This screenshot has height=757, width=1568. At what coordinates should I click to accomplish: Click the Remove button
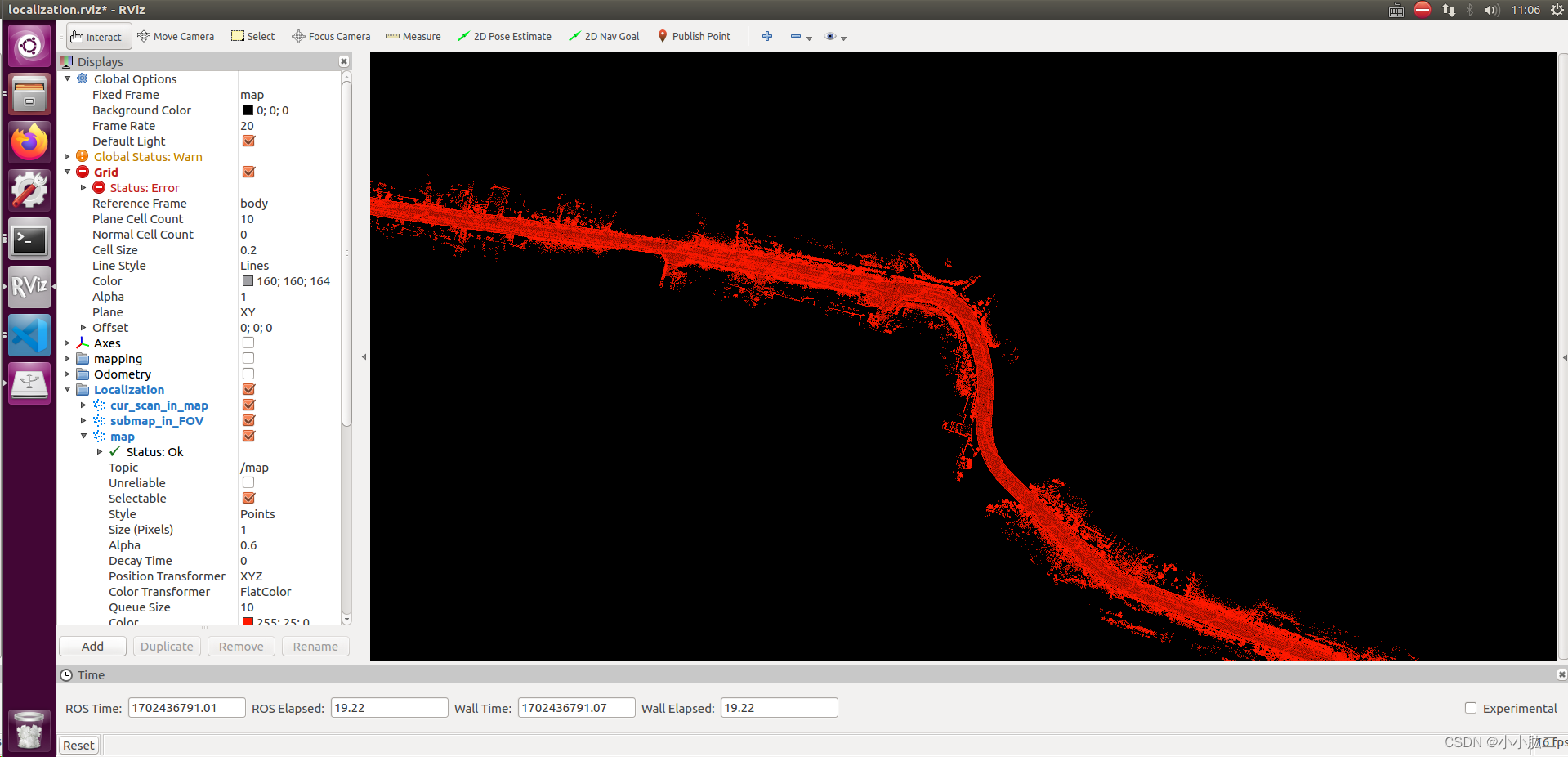(241, 647)
